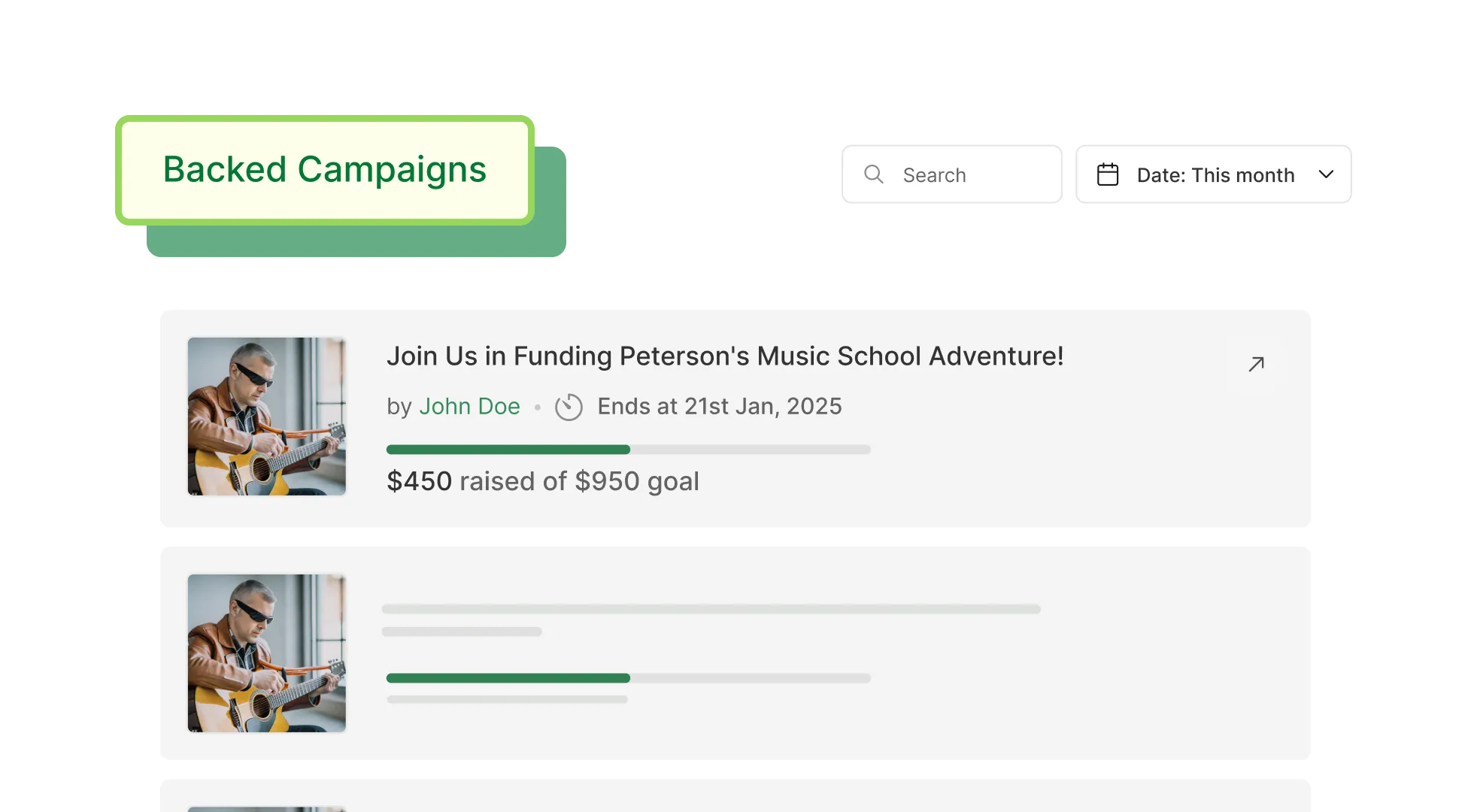Click the calendar icon in date filter
This screenshot has width=1471, height=812.
tap(1108, 174)
